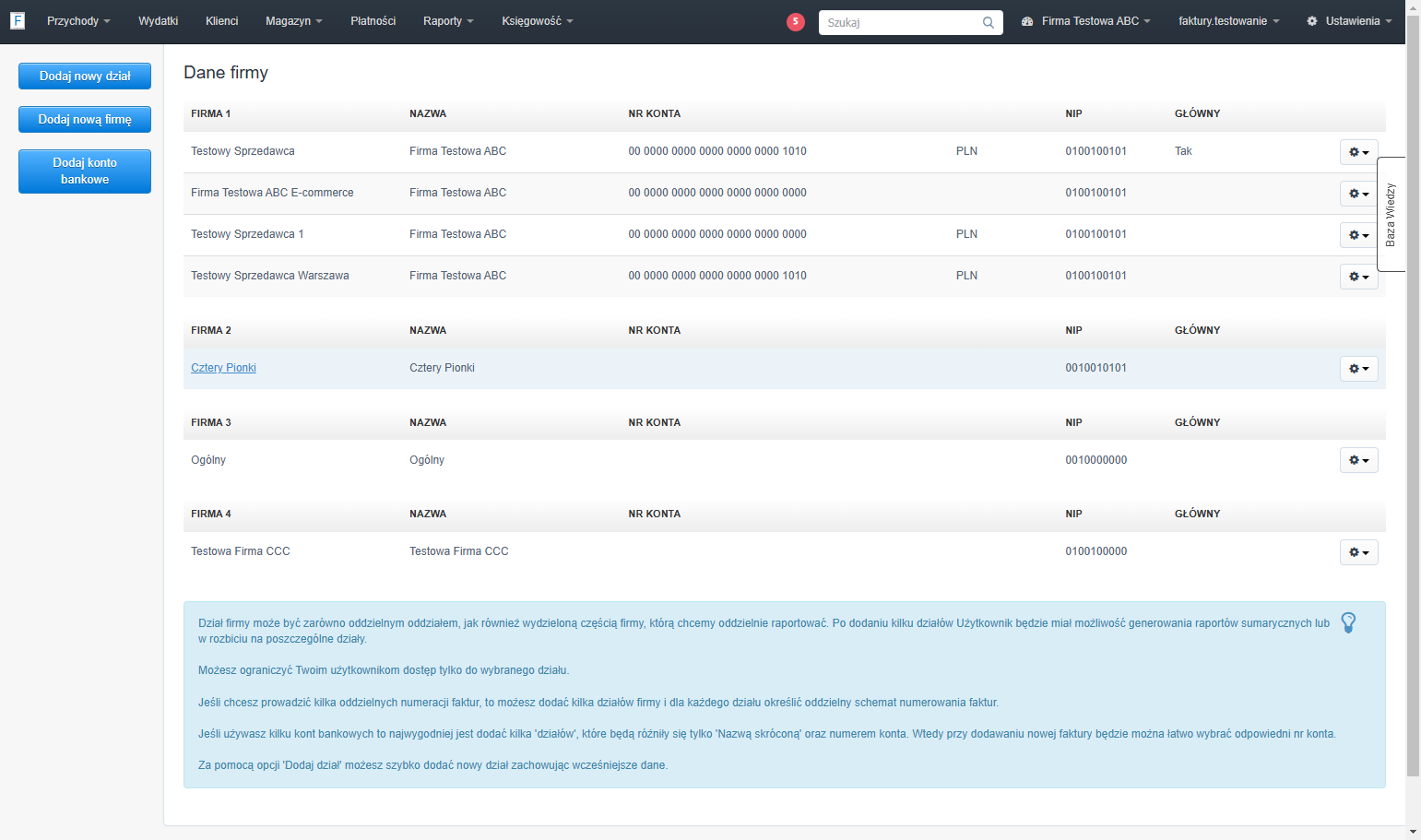Click the lightbulb hint icon in the info box
1421x840 pixels.
(1348, 623)
